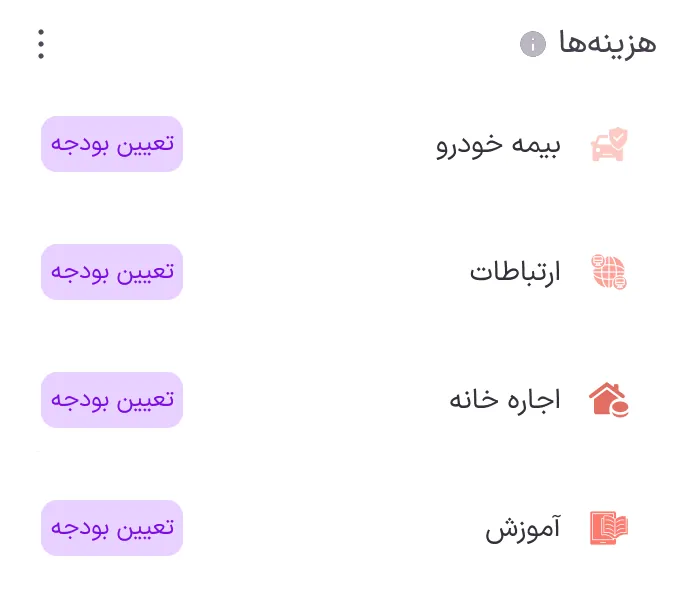Viewport: 681px width, 592px height.
Task: Show expenses info via the gray i icon
Action: pyautogui.click(x=533, y=44)
